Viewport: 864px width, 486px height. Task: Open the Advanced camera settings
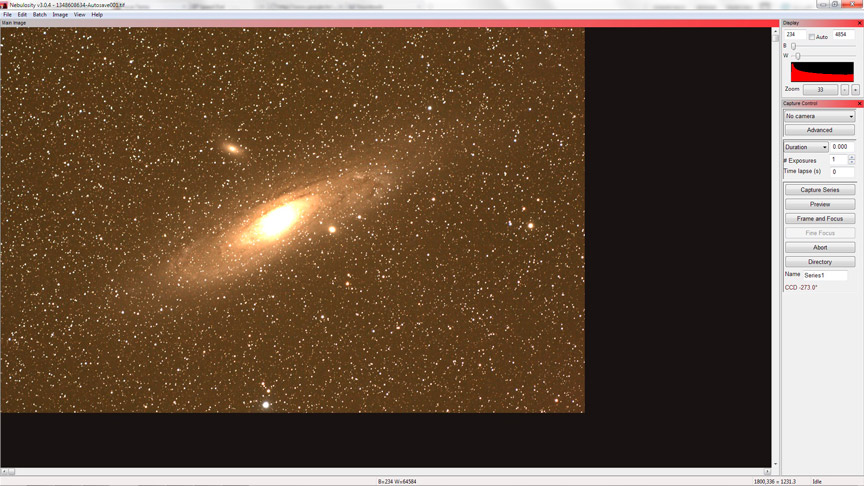(x=819, y=130)
